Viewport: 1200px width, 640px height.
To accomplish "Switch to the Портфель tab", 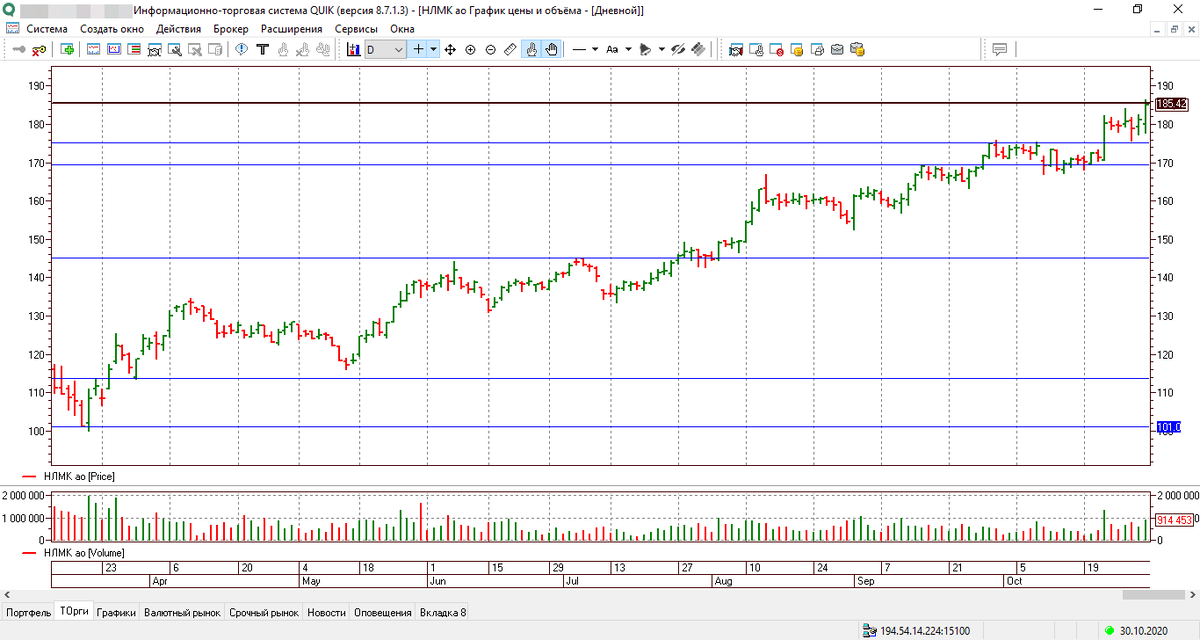I will (28, 612).
